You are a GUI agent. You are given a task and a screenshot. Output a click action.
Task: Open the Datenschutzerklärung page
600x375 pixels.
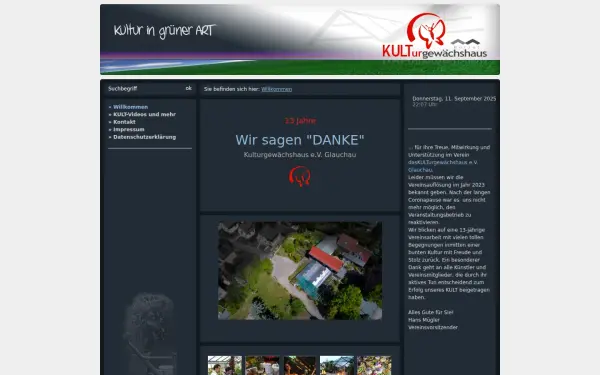[x=145, y=137]
